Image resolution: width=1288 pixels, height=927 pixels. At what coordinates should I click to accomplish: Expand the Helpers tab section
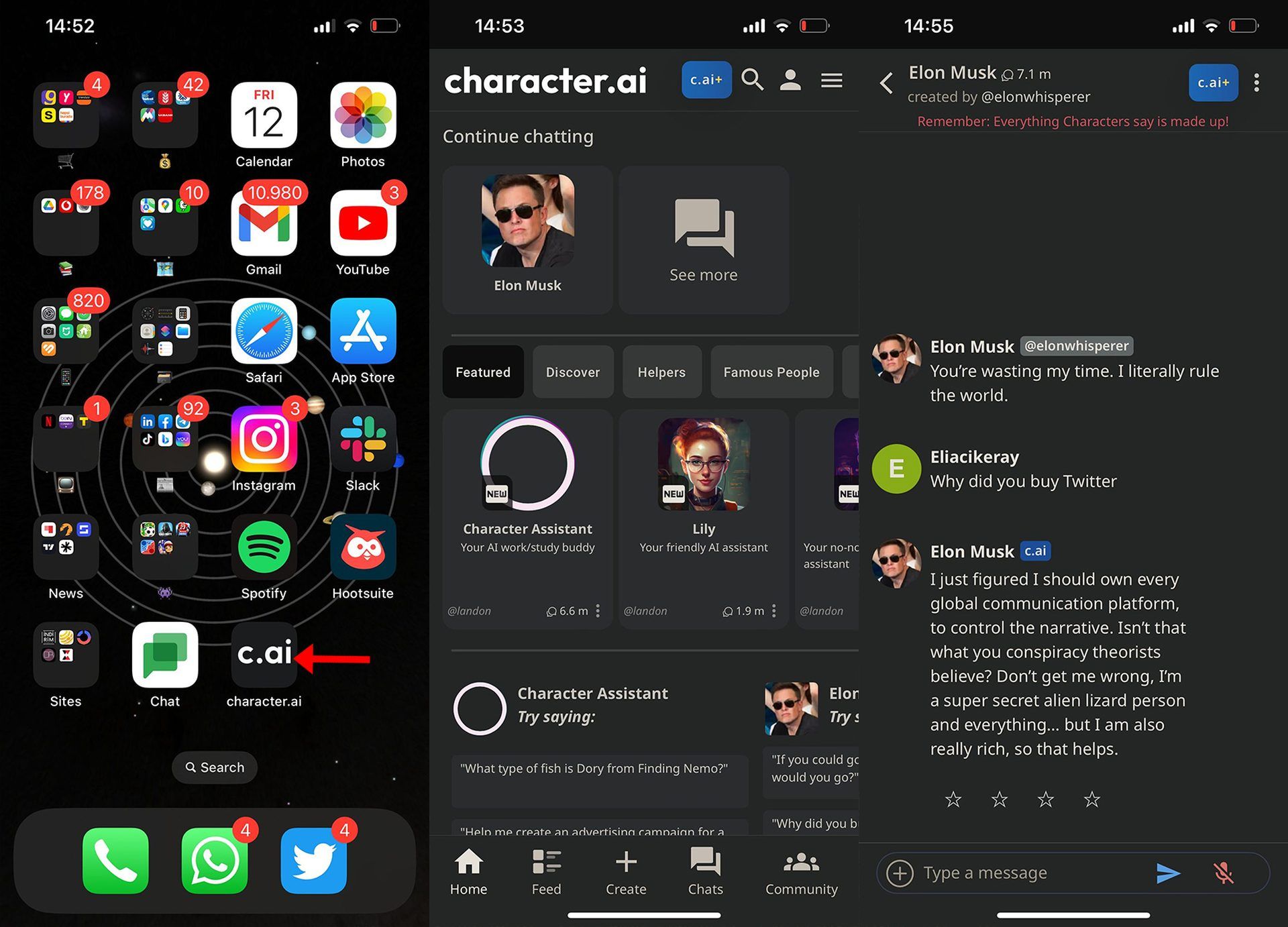click(x=661, y=372)
